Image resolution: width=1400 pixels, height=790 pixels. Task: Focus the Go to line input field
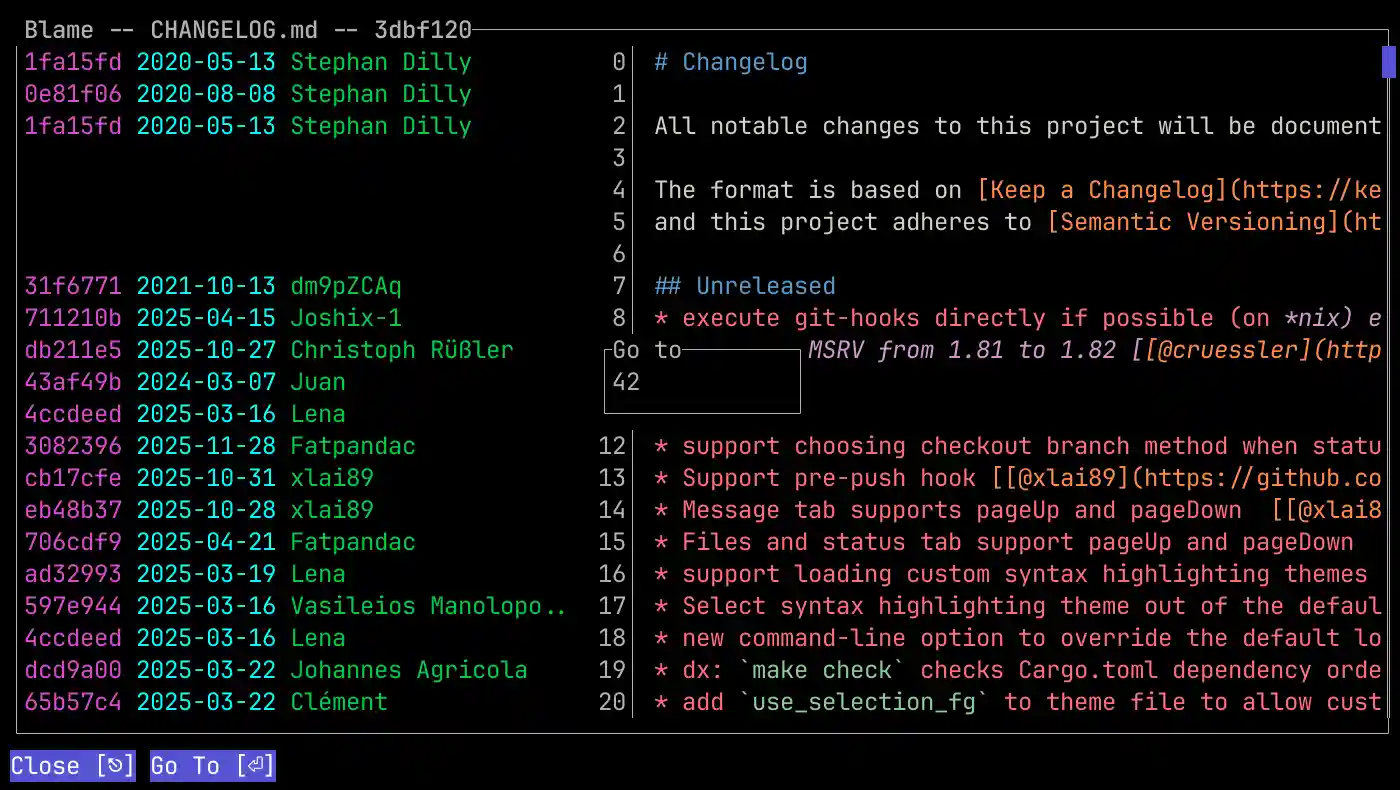(x=701, y=382)
